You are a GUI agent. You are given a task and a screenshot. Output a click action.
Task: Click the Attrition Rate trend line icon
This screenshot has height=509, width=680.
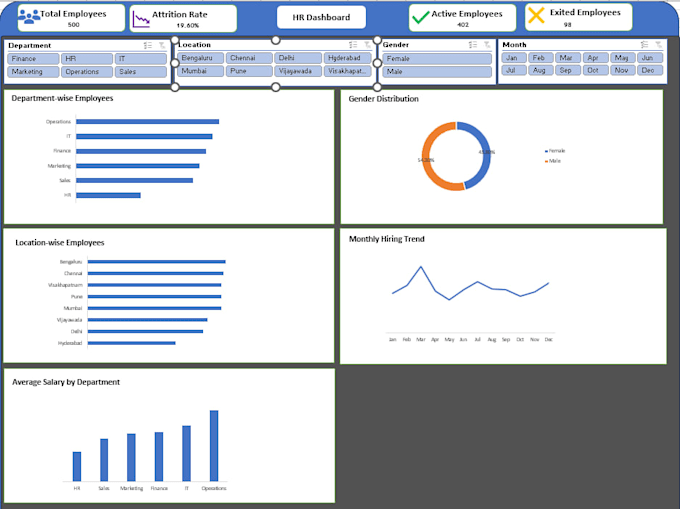pos(141,20)
